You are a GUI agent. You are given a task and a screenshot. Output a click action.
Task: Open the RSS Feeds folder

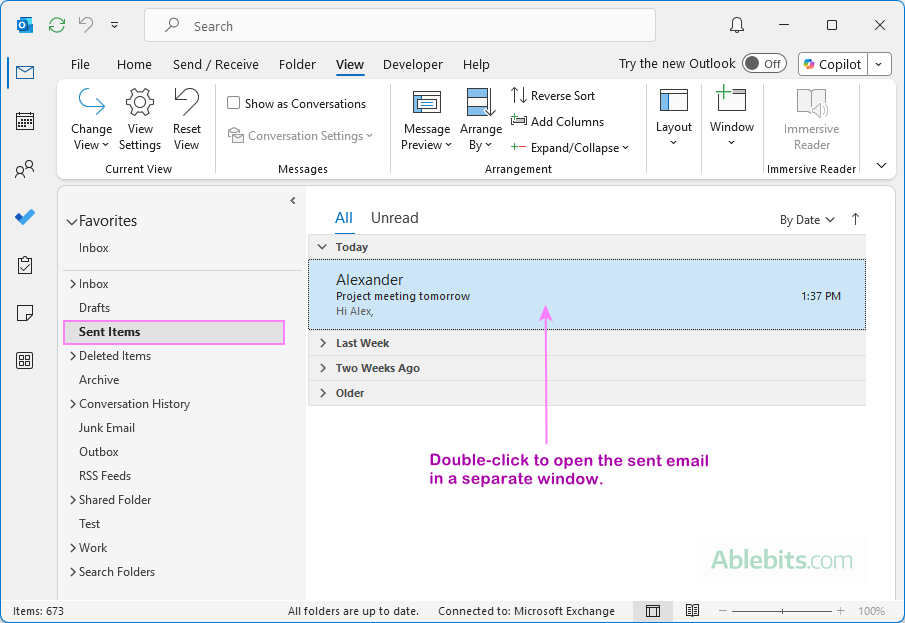[105, 476]
